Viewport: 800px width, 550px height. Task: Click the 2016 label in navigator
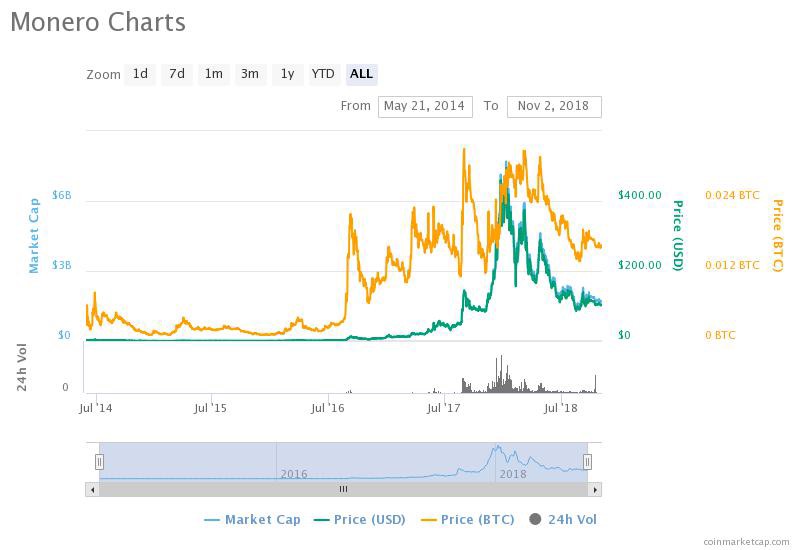(294, 474)
